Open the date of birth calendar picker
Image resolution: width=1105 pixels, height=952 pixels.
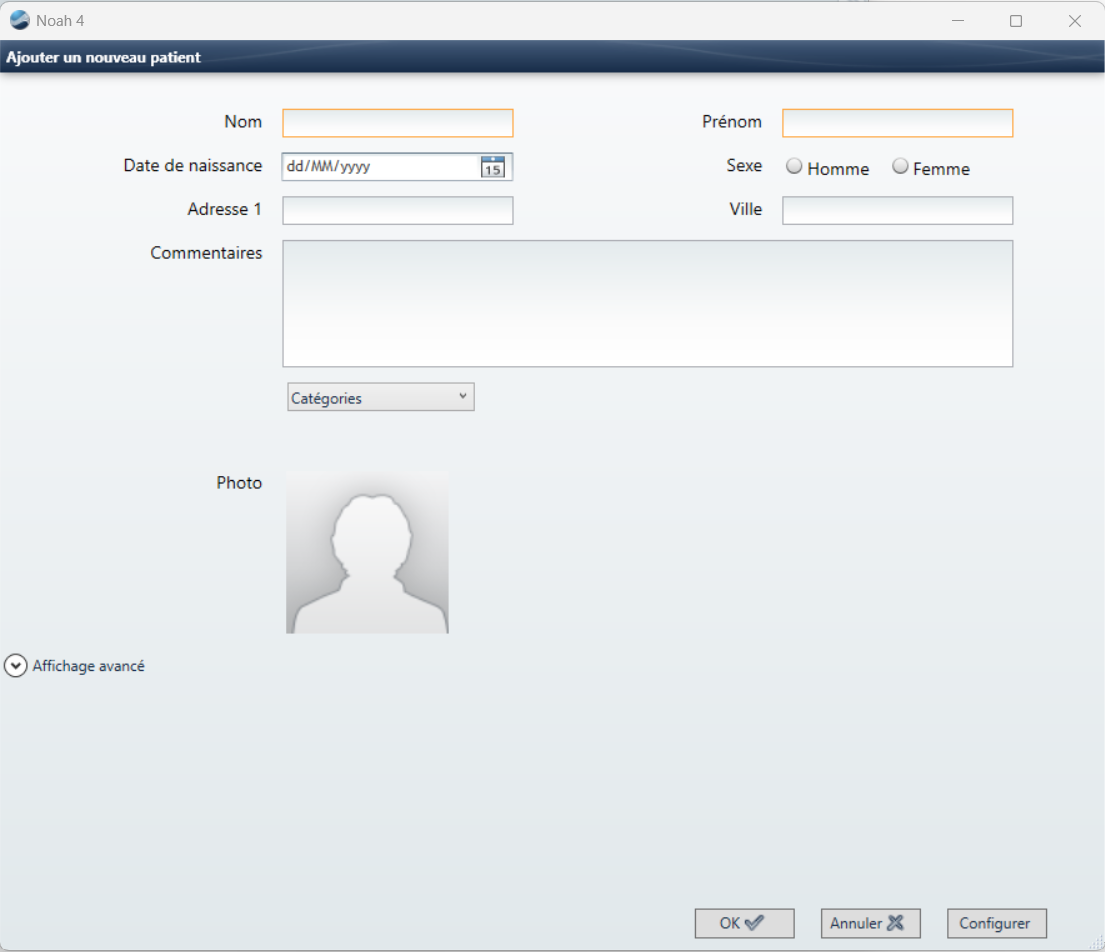tap(493, 167)
